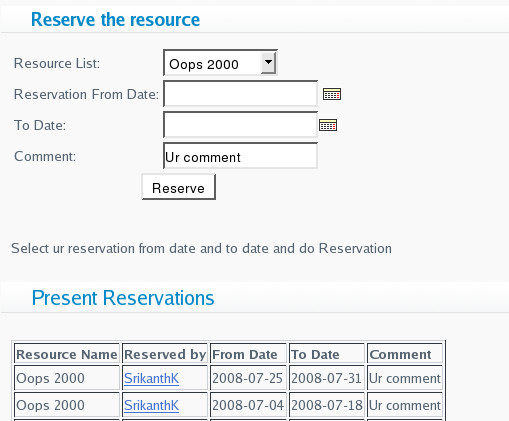The height and width of the screenshot is (421, 509).
Task: Select the 'To Date' column header
Action: click(327, 353)
